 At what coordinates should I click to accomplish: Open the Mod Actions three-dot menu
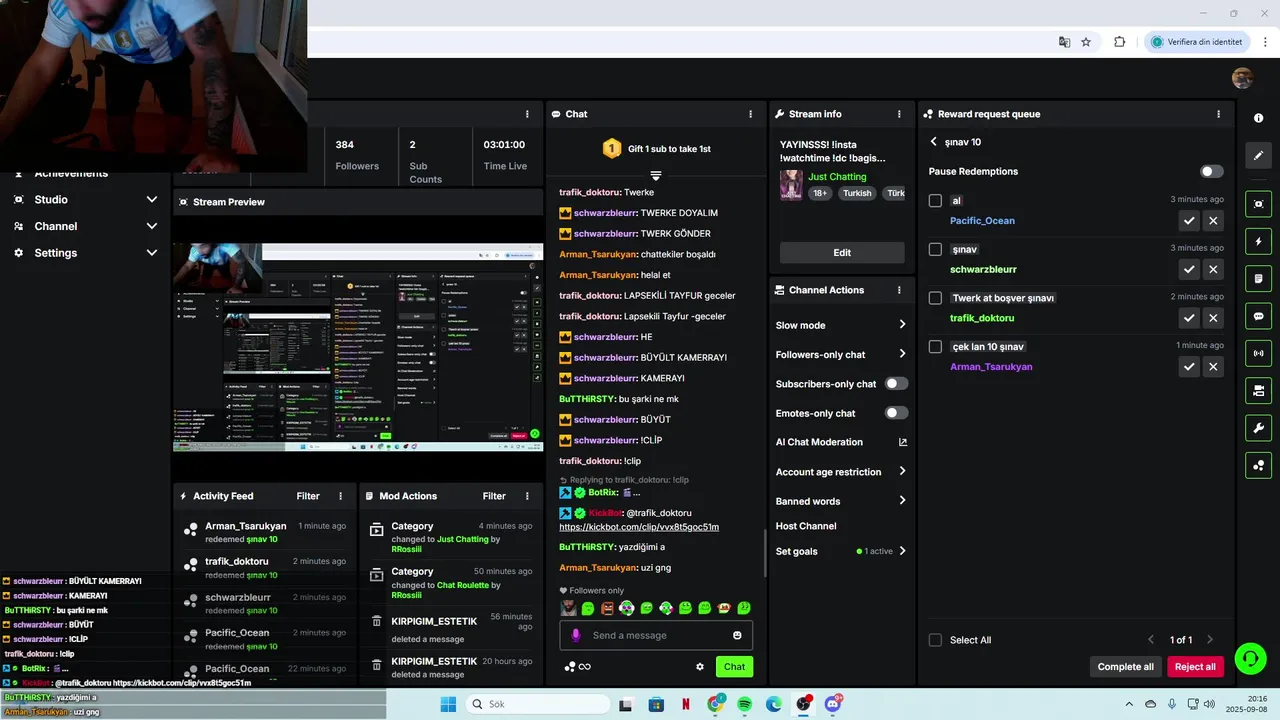(526, 496)
